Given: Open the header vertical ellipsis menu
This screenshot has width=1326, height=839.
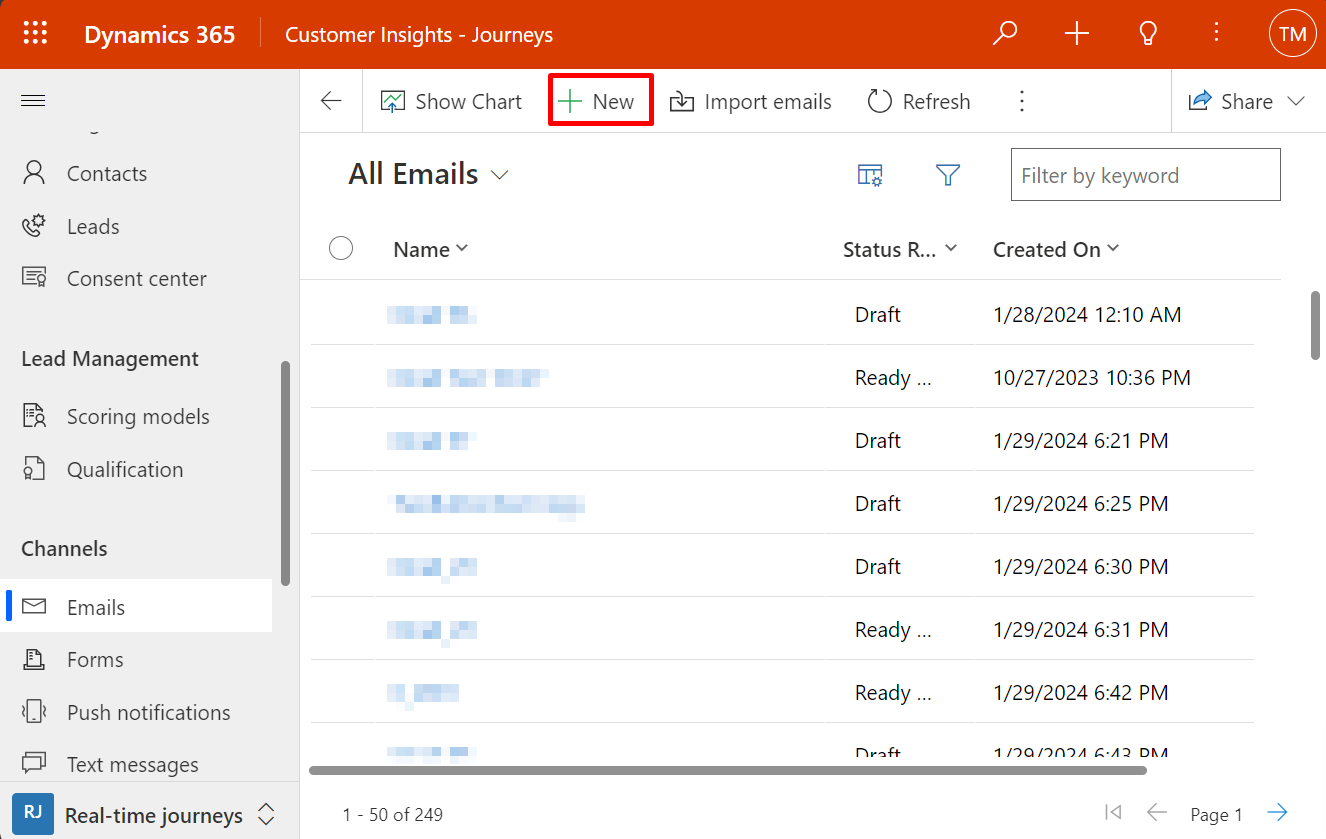Looking at the screenshot, I should [x=1216, y=33].
